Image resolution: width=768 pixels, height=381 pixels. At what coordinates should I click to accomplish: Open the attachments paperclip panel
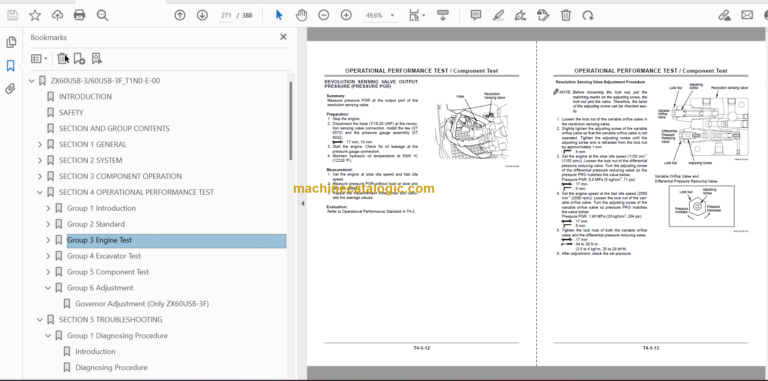(11, 89)
